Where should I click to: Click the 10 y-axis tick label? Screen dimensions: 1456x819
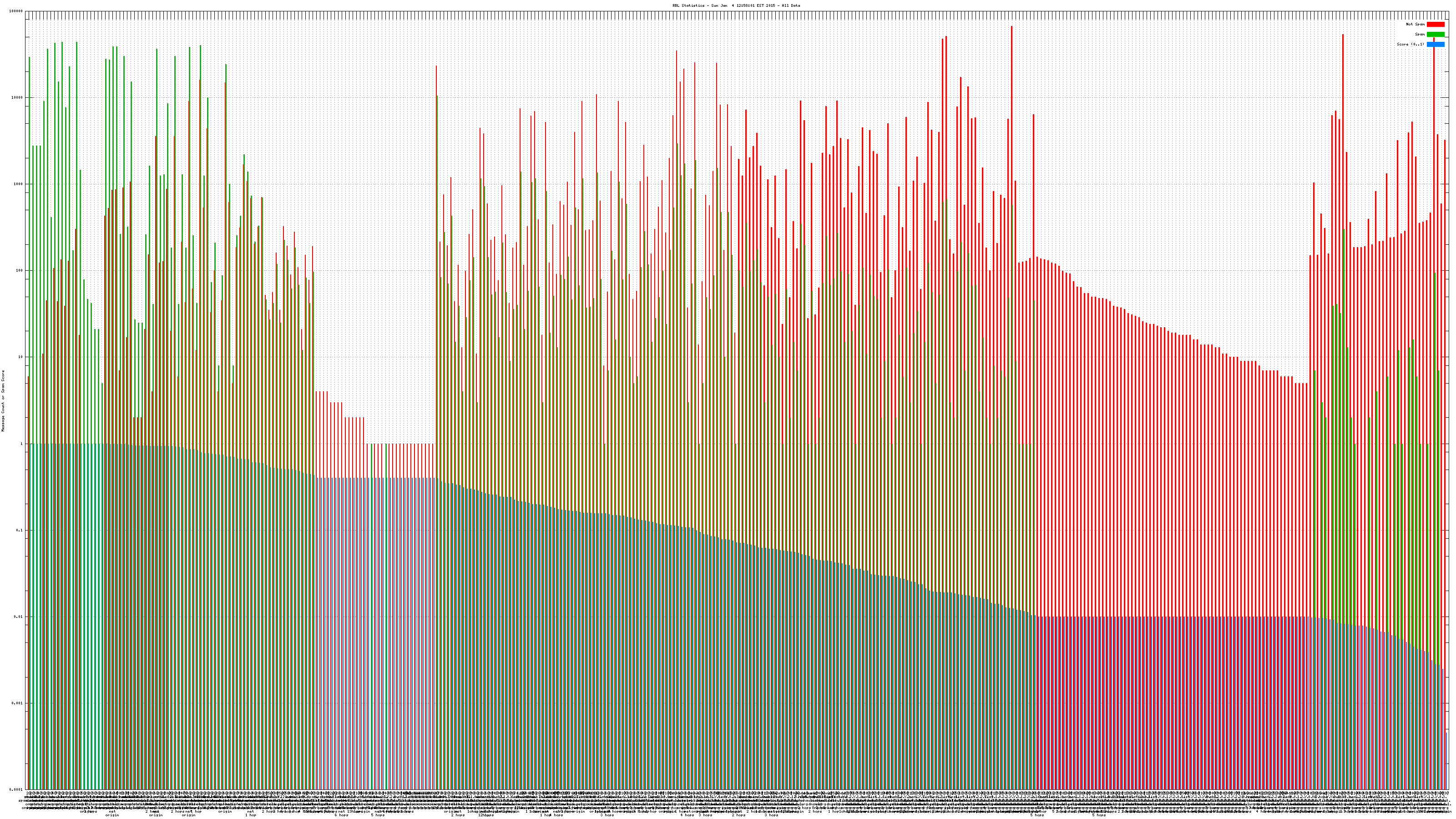21,357
